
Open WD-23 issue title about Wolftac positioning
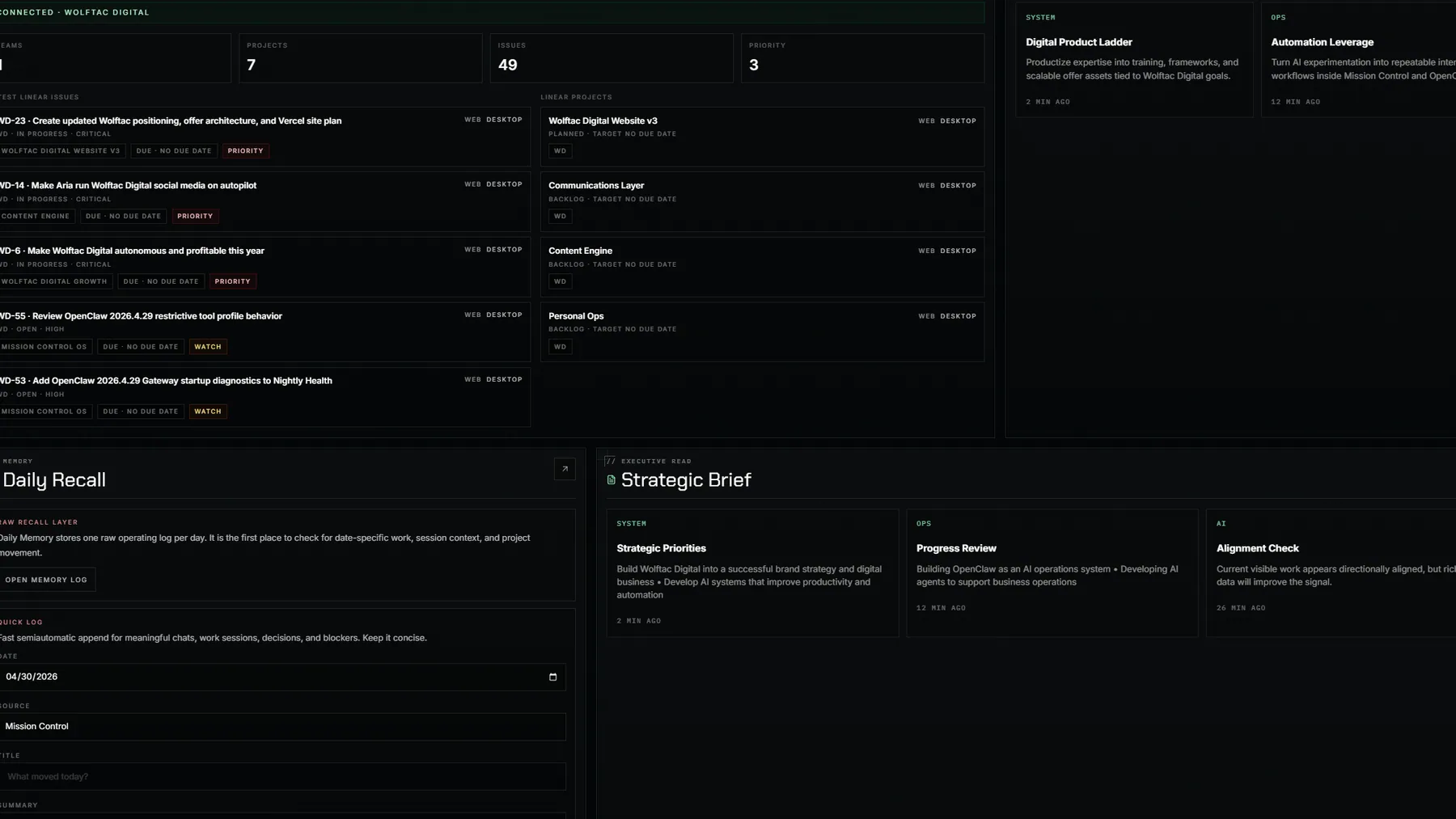pos(171,121)
